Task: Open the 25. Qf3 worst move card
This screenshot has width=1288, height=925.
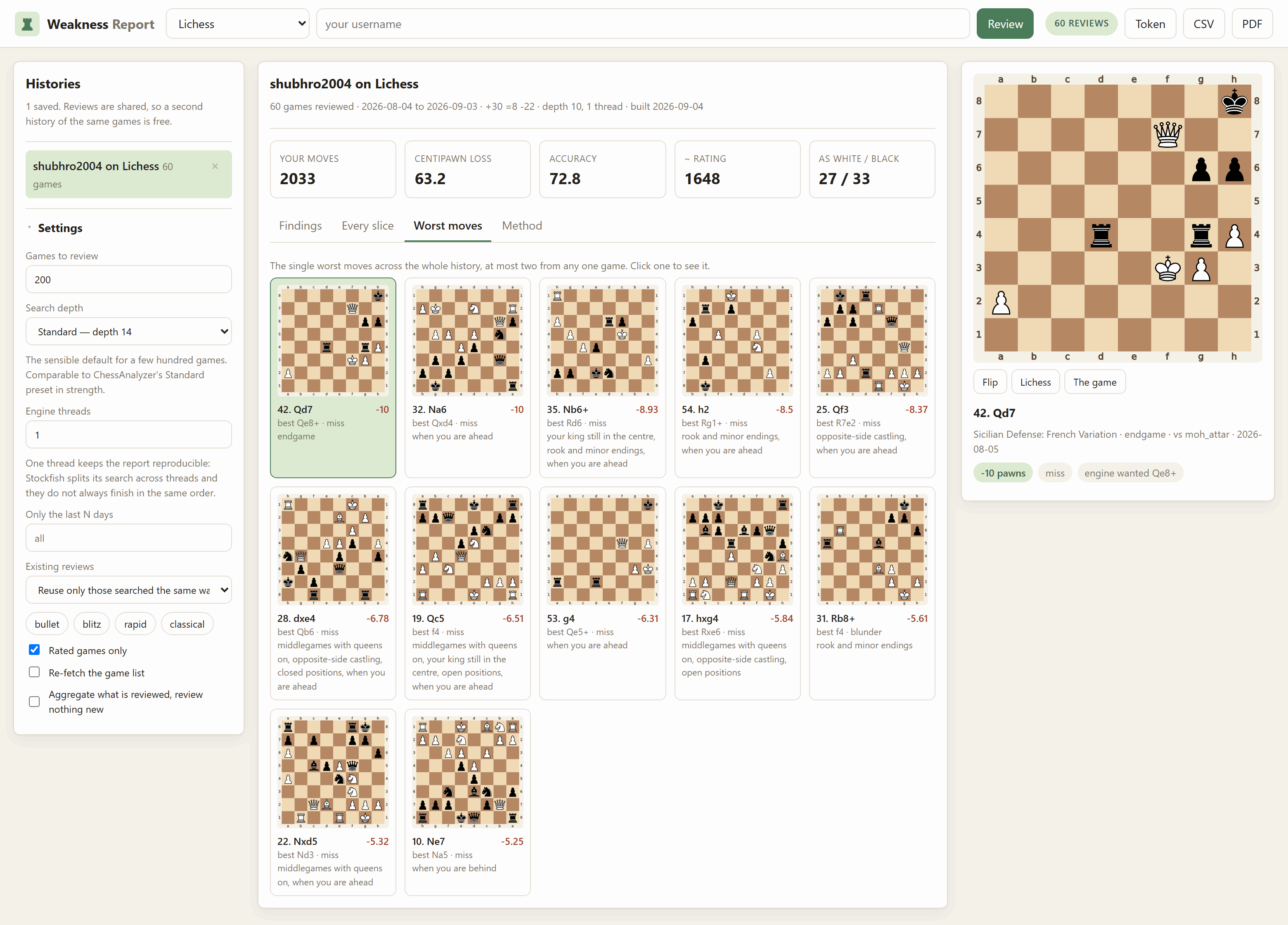Action: pos(872,378)
